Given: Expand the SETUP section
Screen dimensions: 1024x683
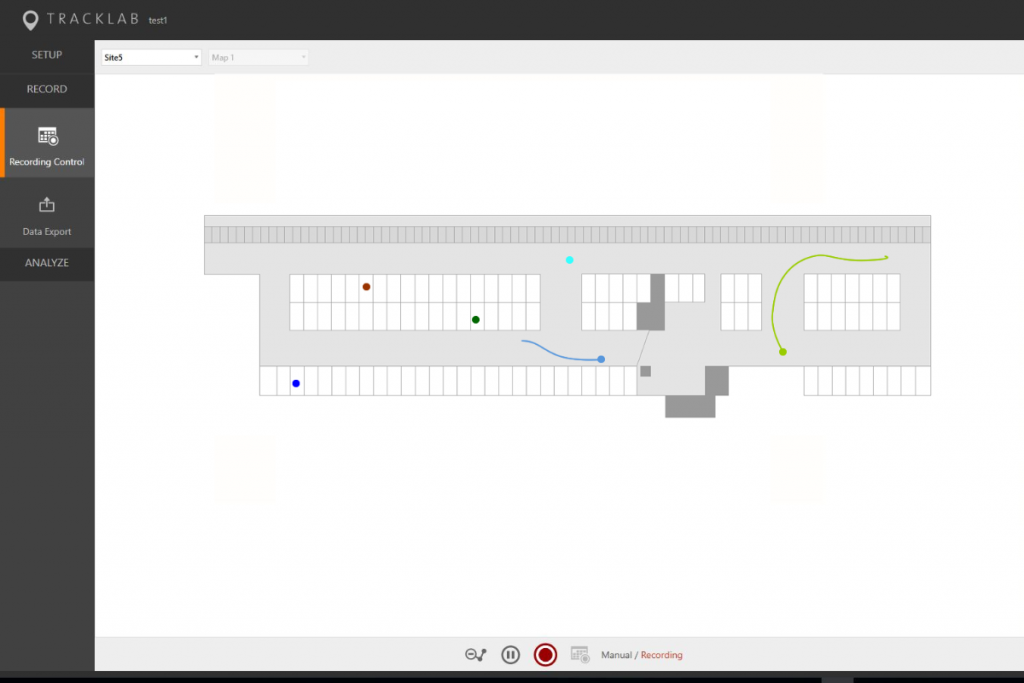Looking at the screenshot, I should [x=47, y=55].
